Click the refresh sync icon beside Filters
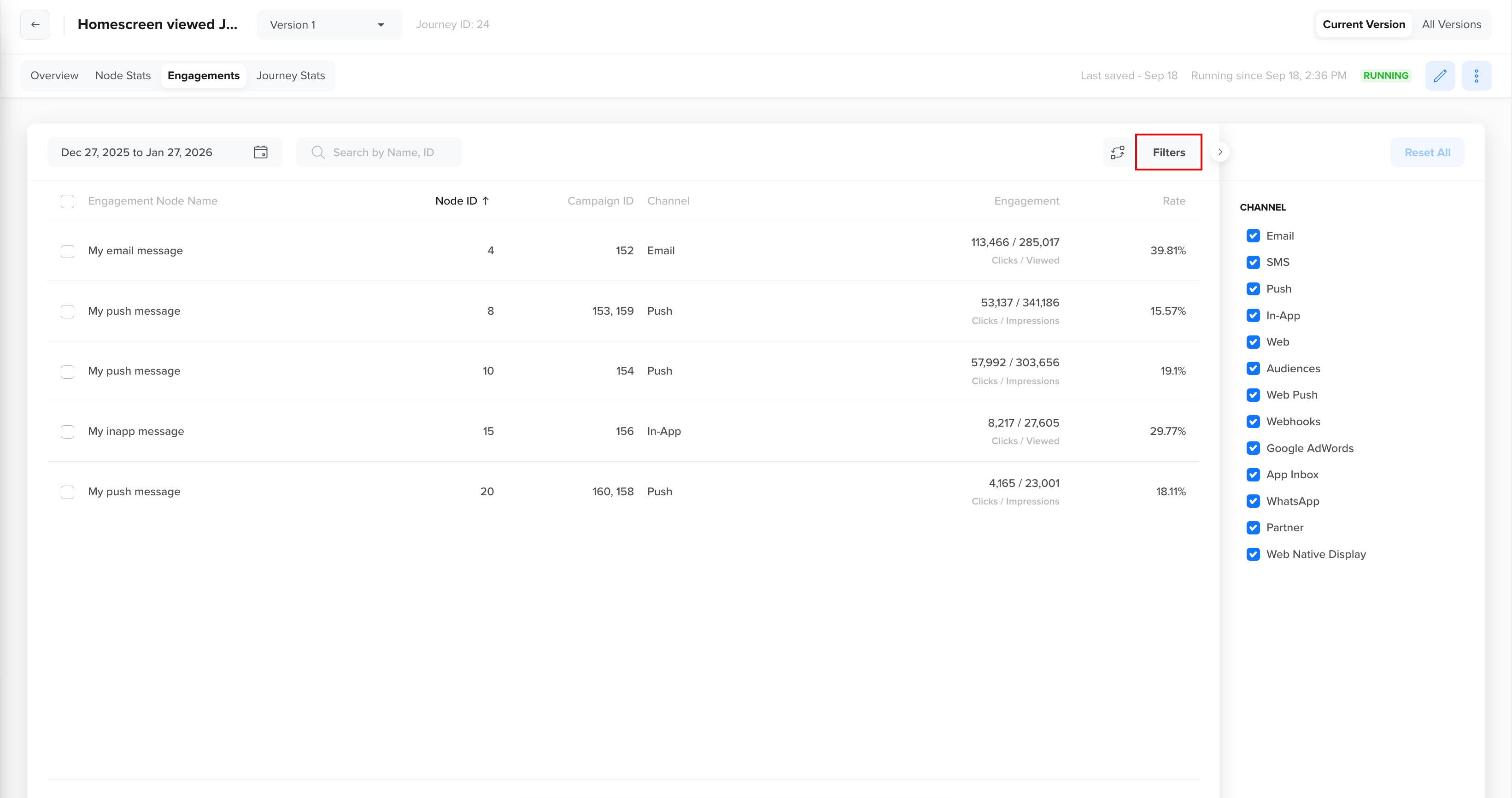Screen dimensions: 1512x798 [1118, 152]
